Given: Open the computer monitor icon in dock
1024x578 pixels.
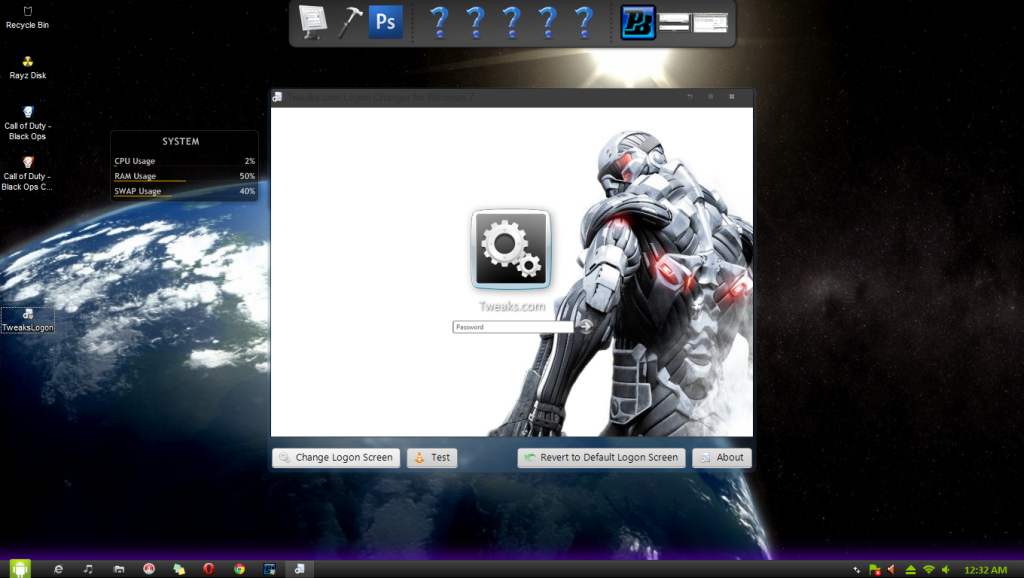Looking at the screenshot, I should click(x=314, y=22).
